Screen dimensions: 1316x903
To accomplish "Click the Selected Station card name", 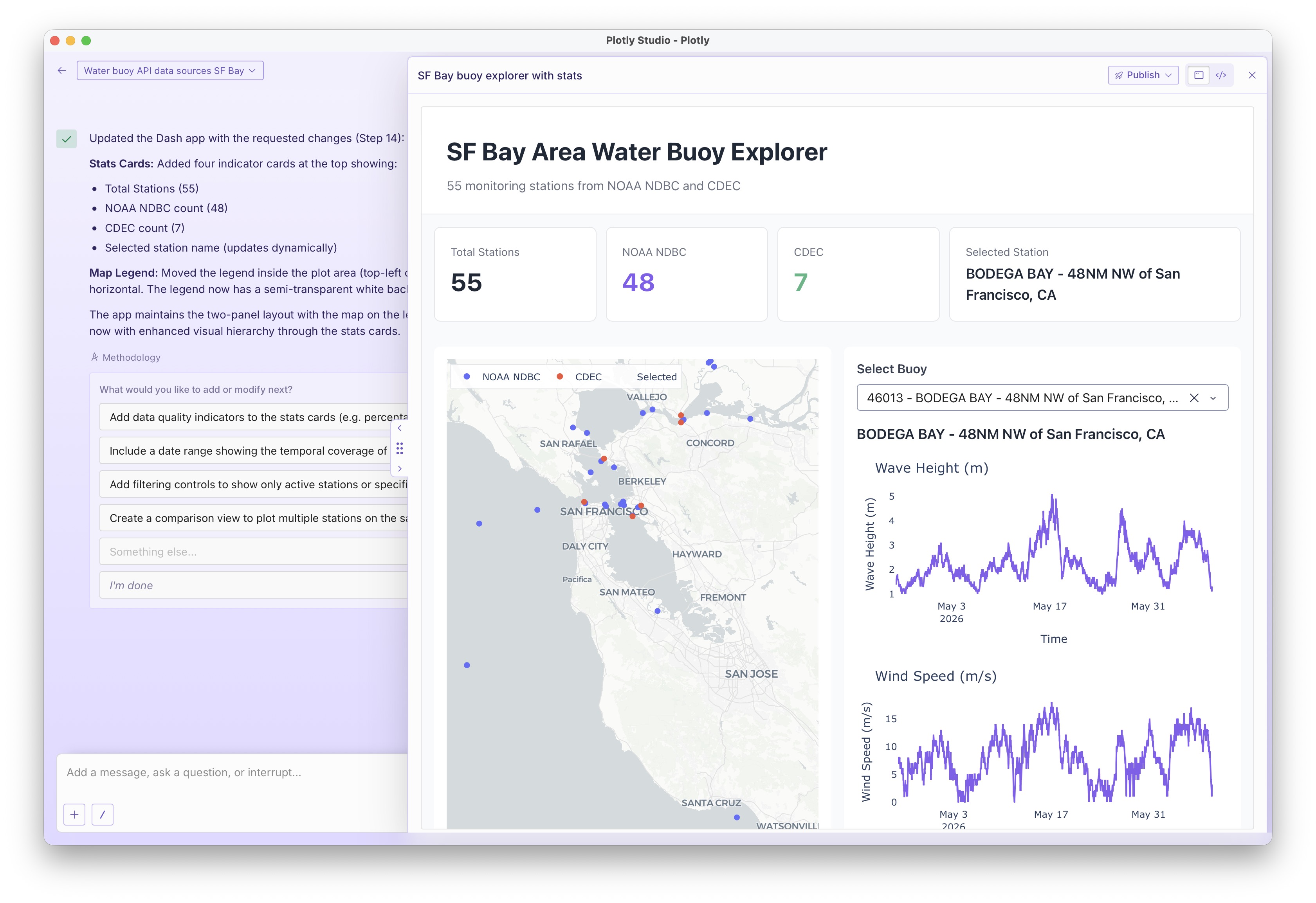I will click(x=1073, y=284).
